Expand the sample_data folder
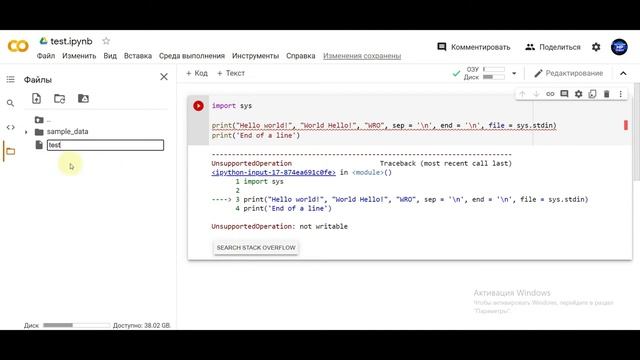Screen dimensions: 640x360 [26, 132]
